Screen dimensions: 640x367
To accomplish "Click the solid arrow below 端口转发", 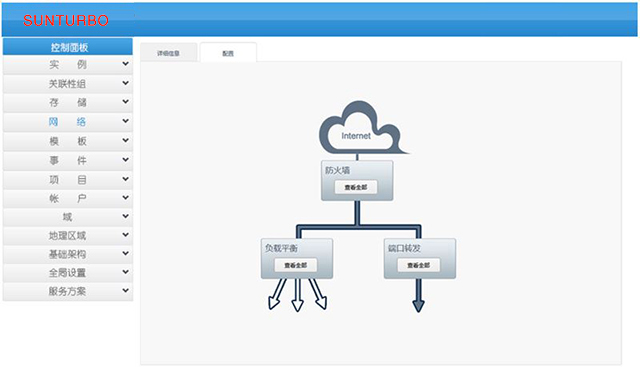I will coord(418,296).
